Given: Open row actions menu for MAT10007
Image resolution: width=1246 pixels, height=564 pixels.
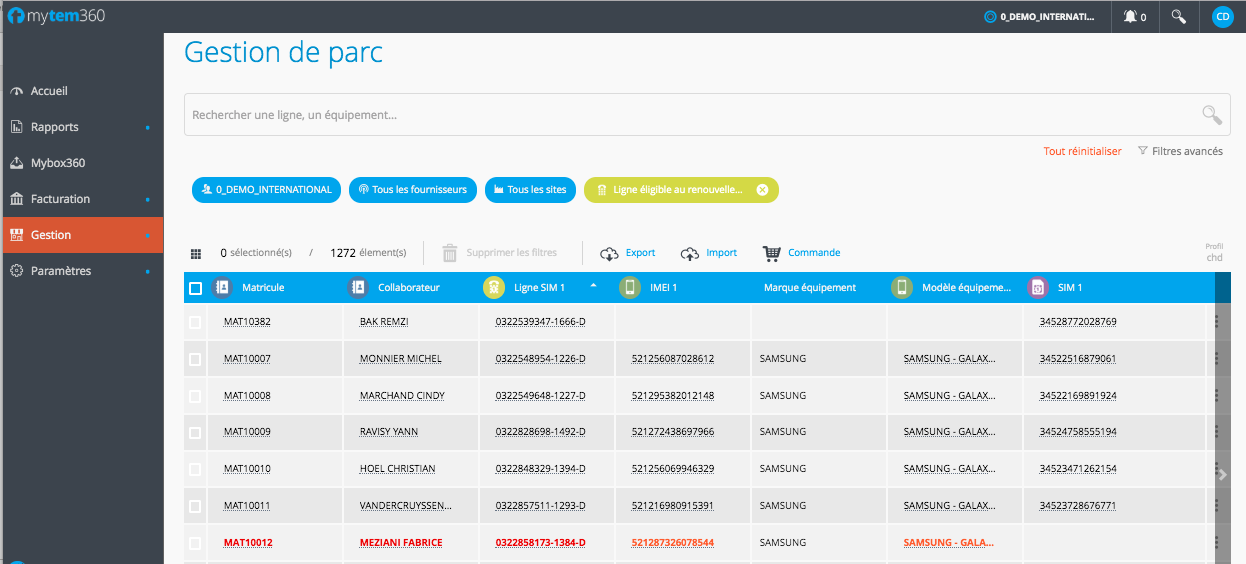Looking at the screenshot, I should coord(1217,358).
